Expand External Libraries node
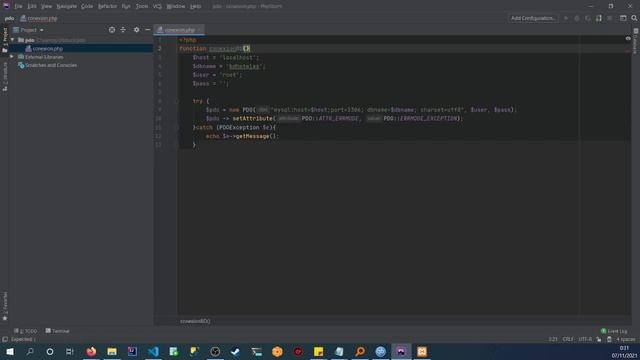This screenshot has height=360, width=640. click(x=12, y=57)
